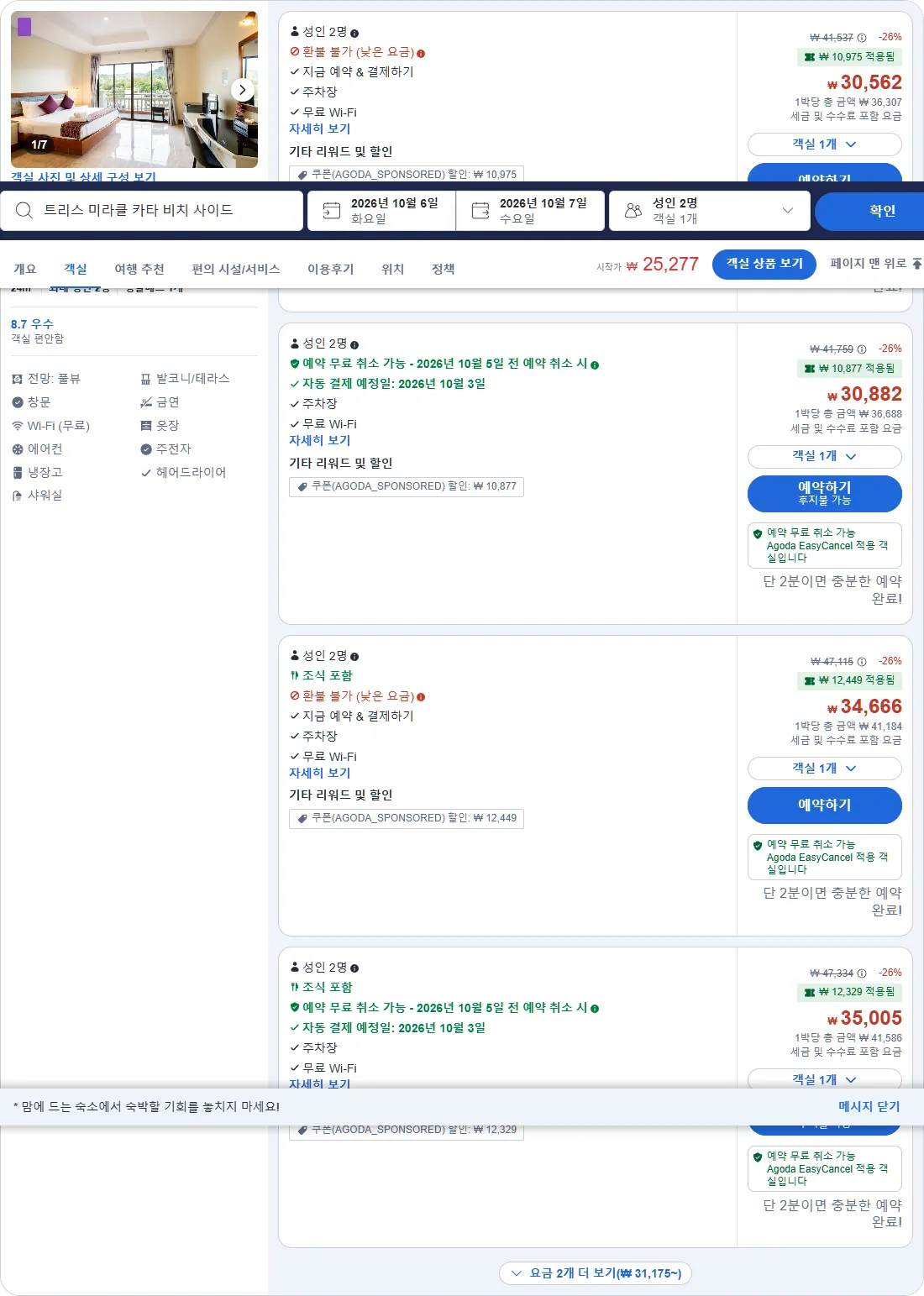This screenshot has width=924, height=1296.
Task: Open check-out date 2026년 10월 7일 picker
Action: tap(530, 210)
